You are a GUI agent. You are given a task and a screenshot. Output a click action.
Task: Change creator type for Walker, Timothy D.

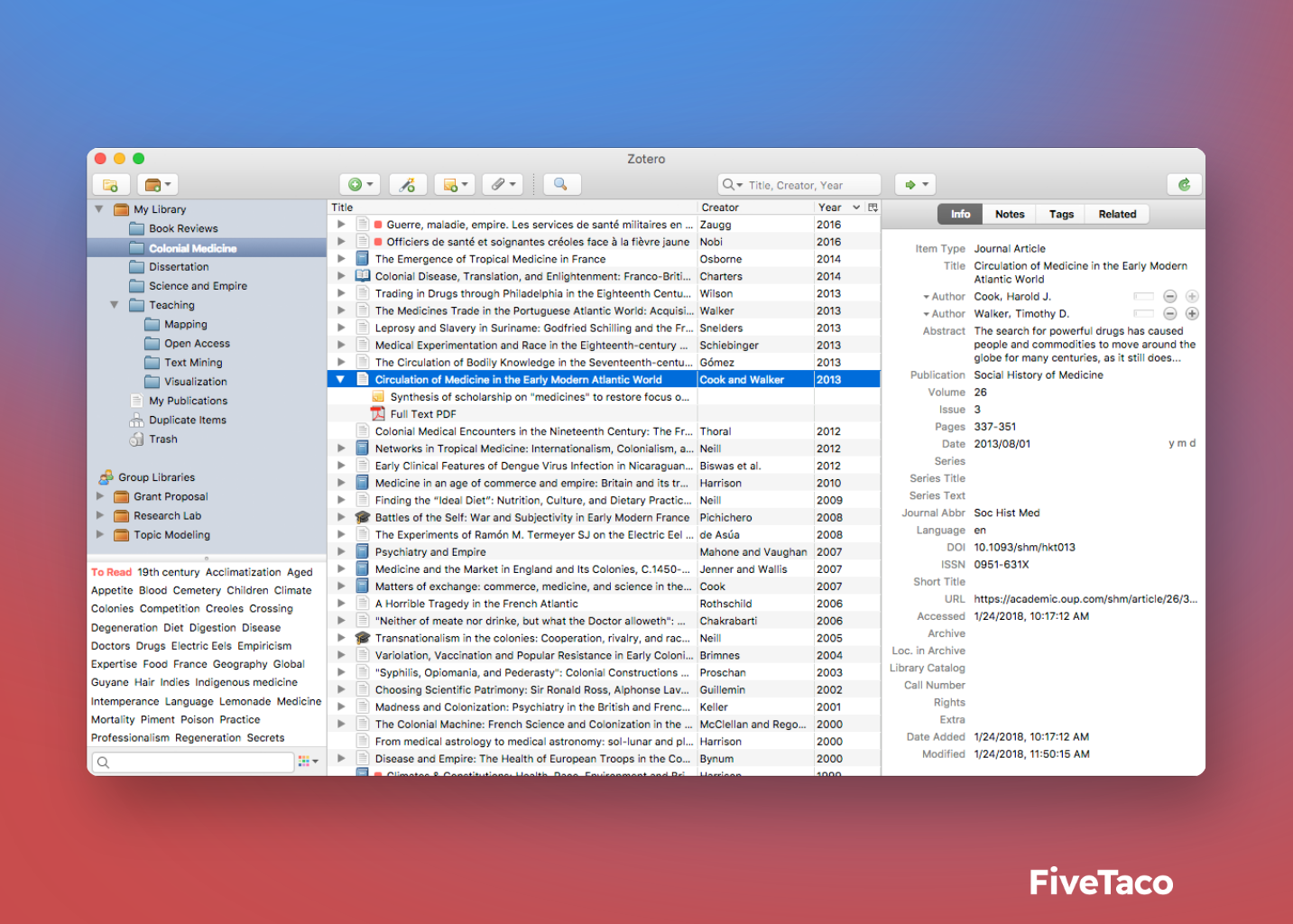tap(944, 314)
